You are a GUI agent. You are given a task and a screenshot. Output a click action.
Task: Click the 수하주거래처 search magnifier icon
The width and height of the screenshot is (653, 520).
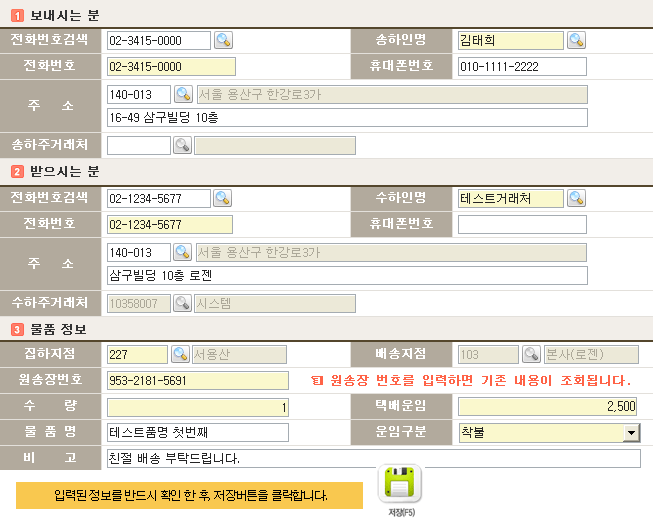pyautogui.click(x=182, y=303)
